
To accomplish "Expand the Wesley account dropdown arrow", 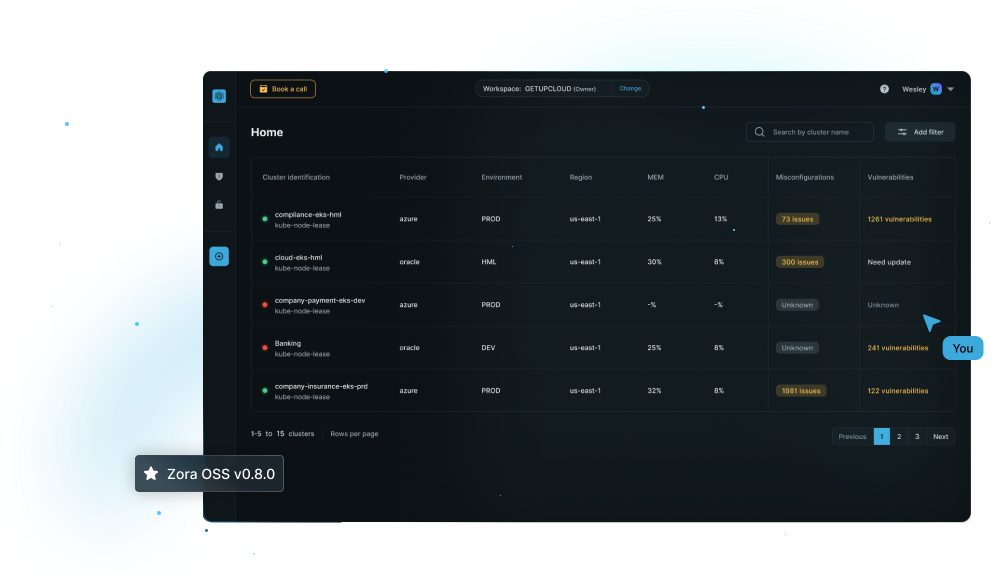I will 951,89.
